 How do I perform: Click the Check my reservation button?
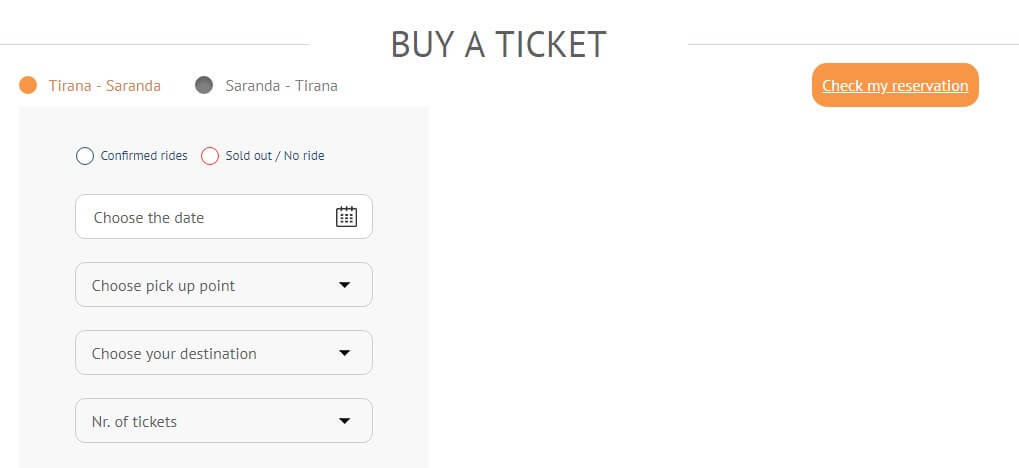(895, 85)
